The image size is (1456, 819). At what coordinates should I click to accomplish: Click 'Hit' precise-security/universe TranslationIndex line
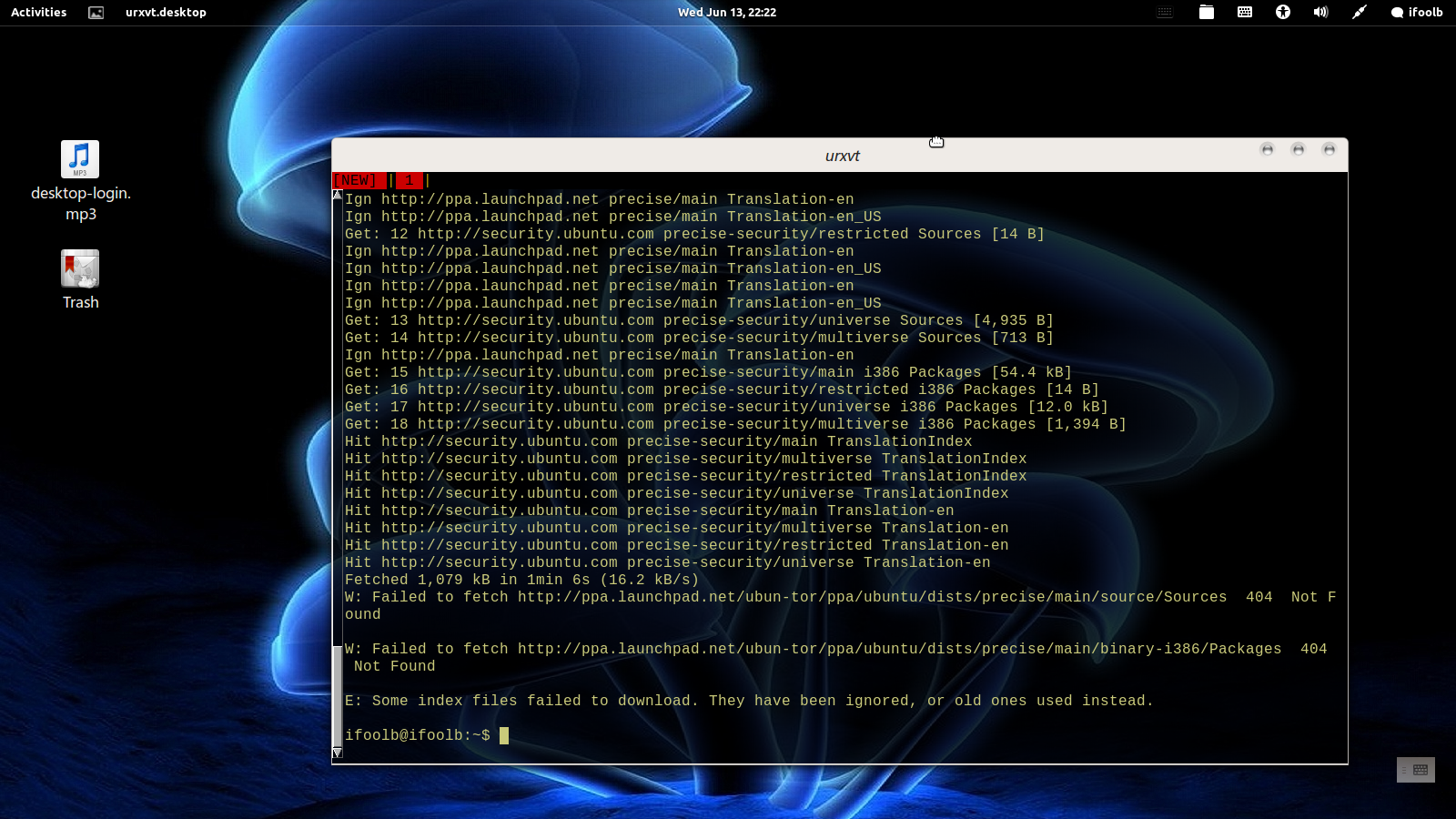point(676,493)
